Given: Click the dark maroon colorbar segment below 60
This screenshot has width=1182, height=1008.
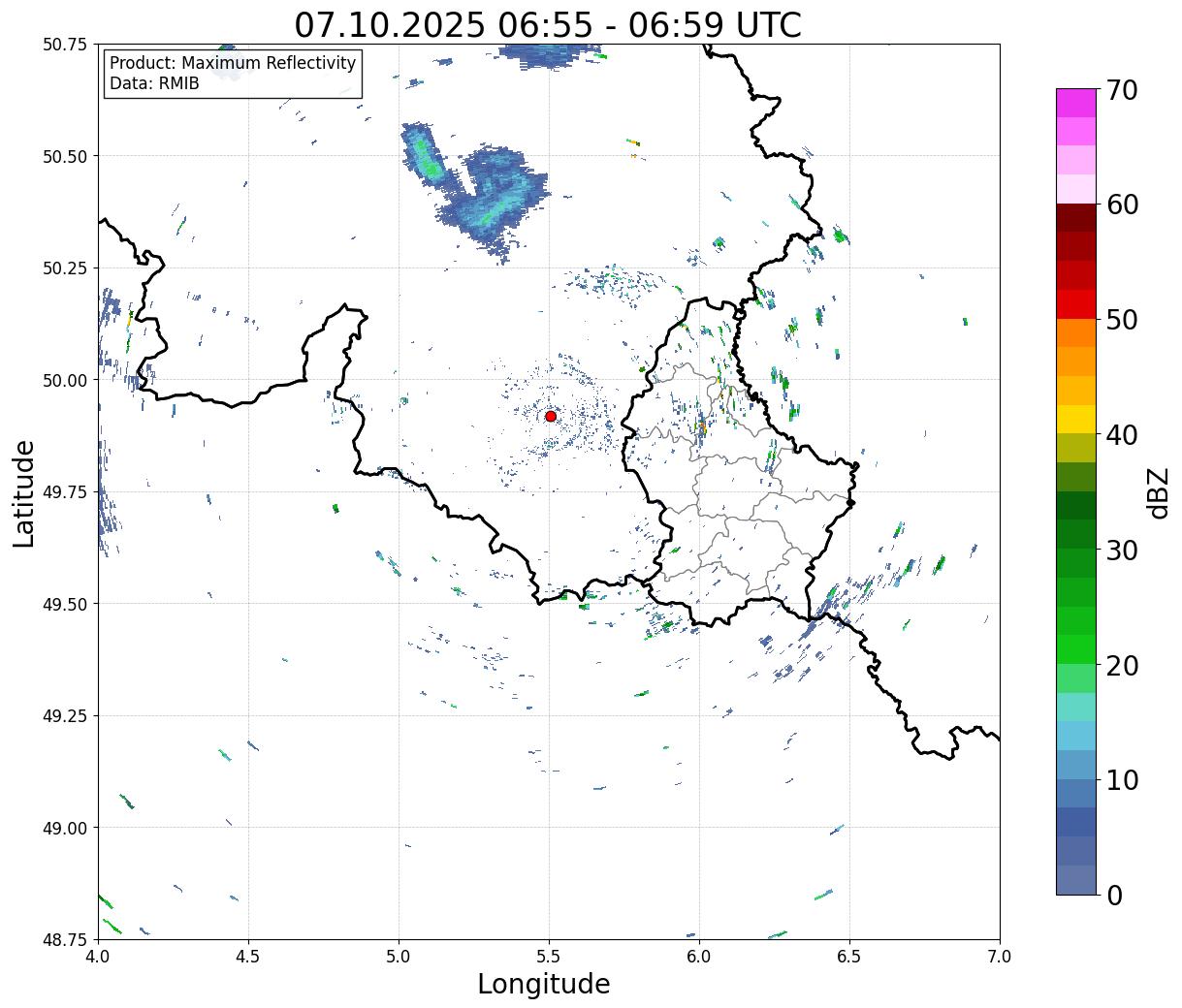Looking at the screenshot, I should coord(1076,217).
